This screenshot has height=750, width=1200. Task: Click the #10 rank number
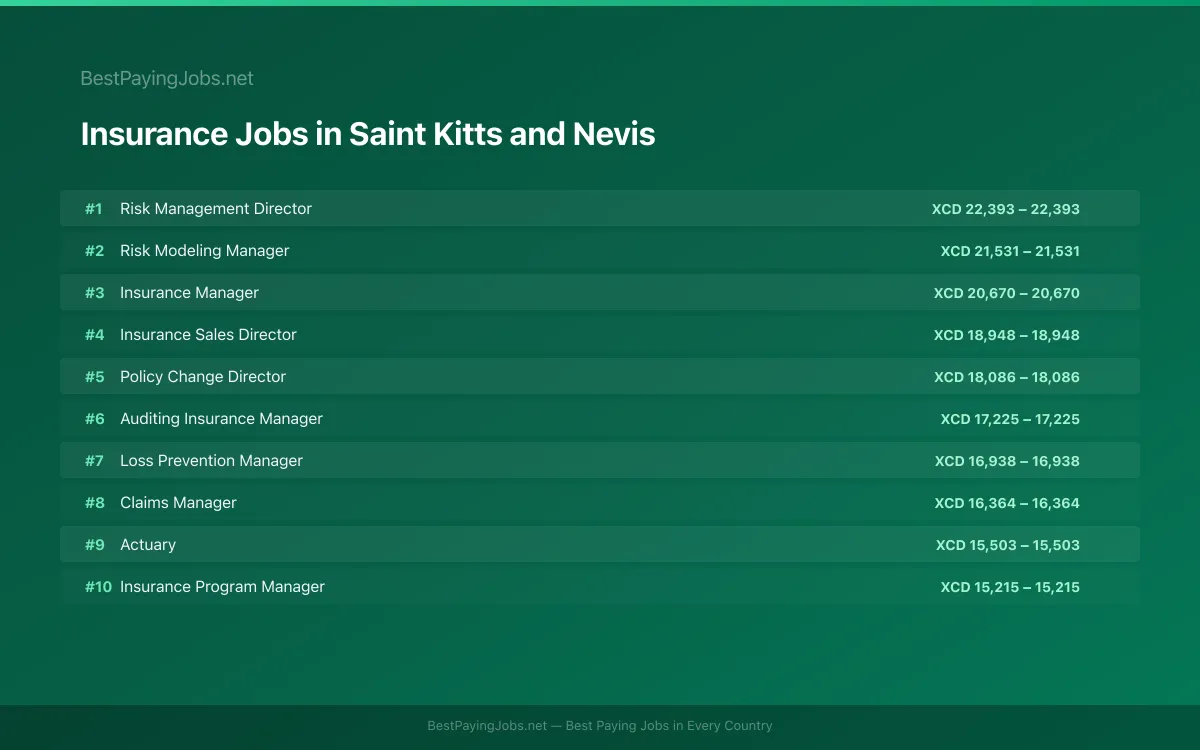point(98,586)
